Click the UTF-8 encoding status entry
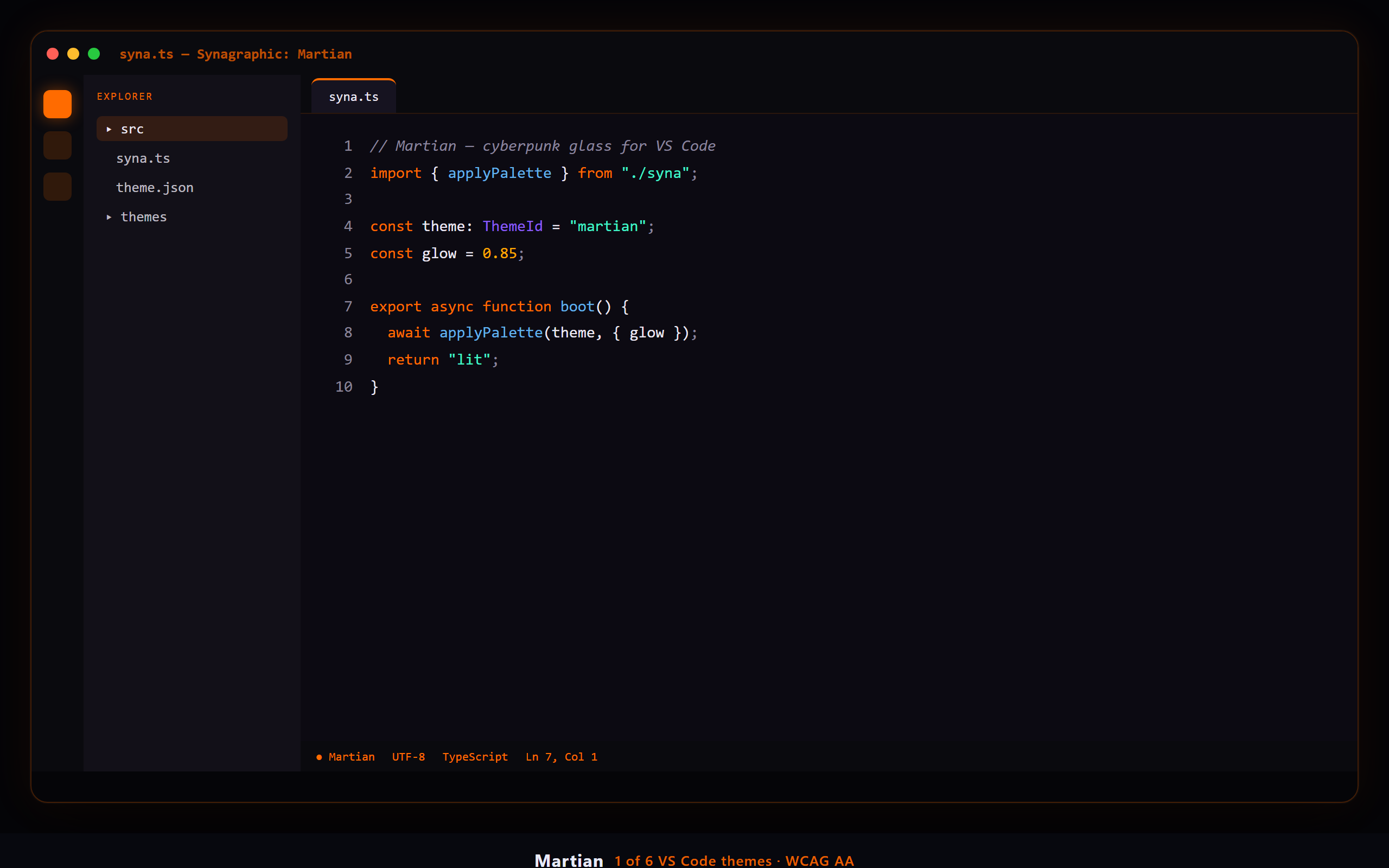Viewport: 1389px width, 868px height. [x=408, y=757]
